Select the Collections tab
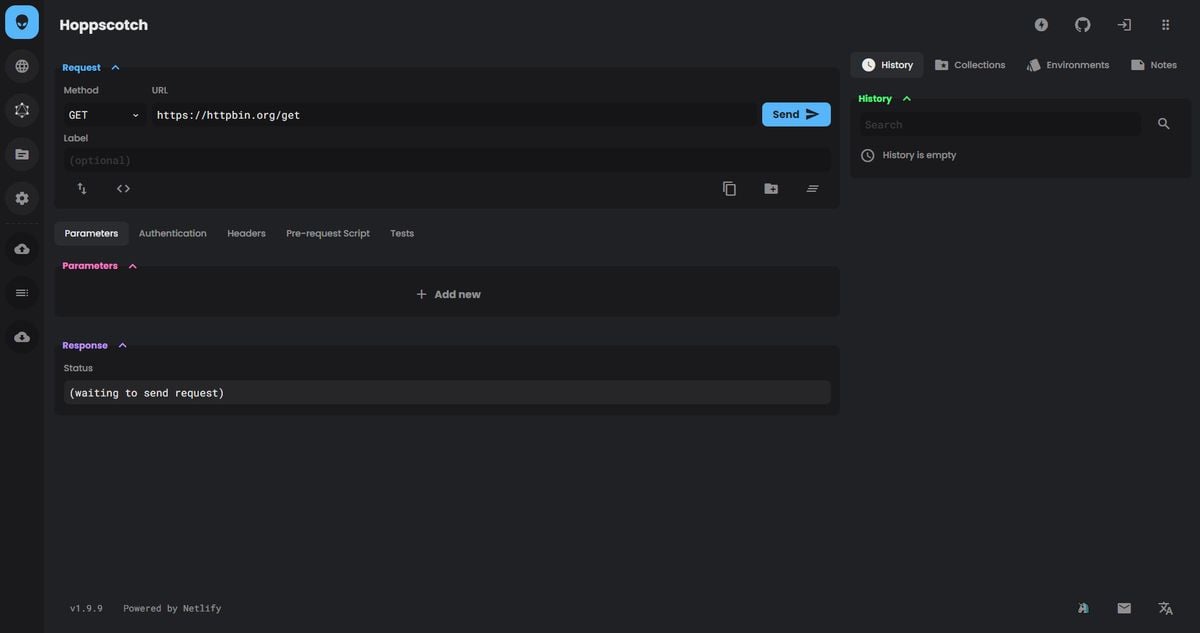1200x633 pixels. click(x=970, y=65)
